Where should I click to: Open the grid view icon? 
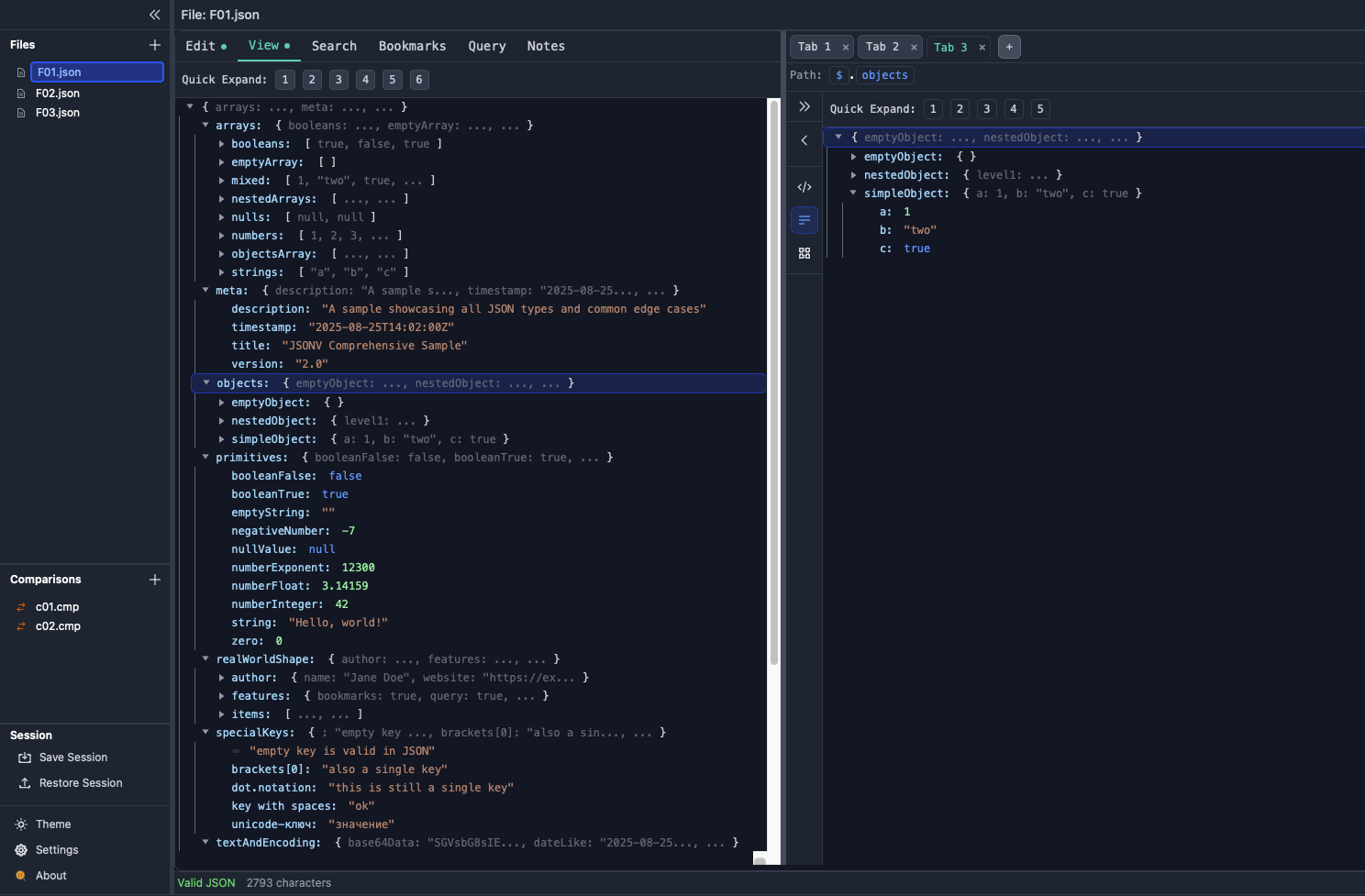[x=805, y=253]
